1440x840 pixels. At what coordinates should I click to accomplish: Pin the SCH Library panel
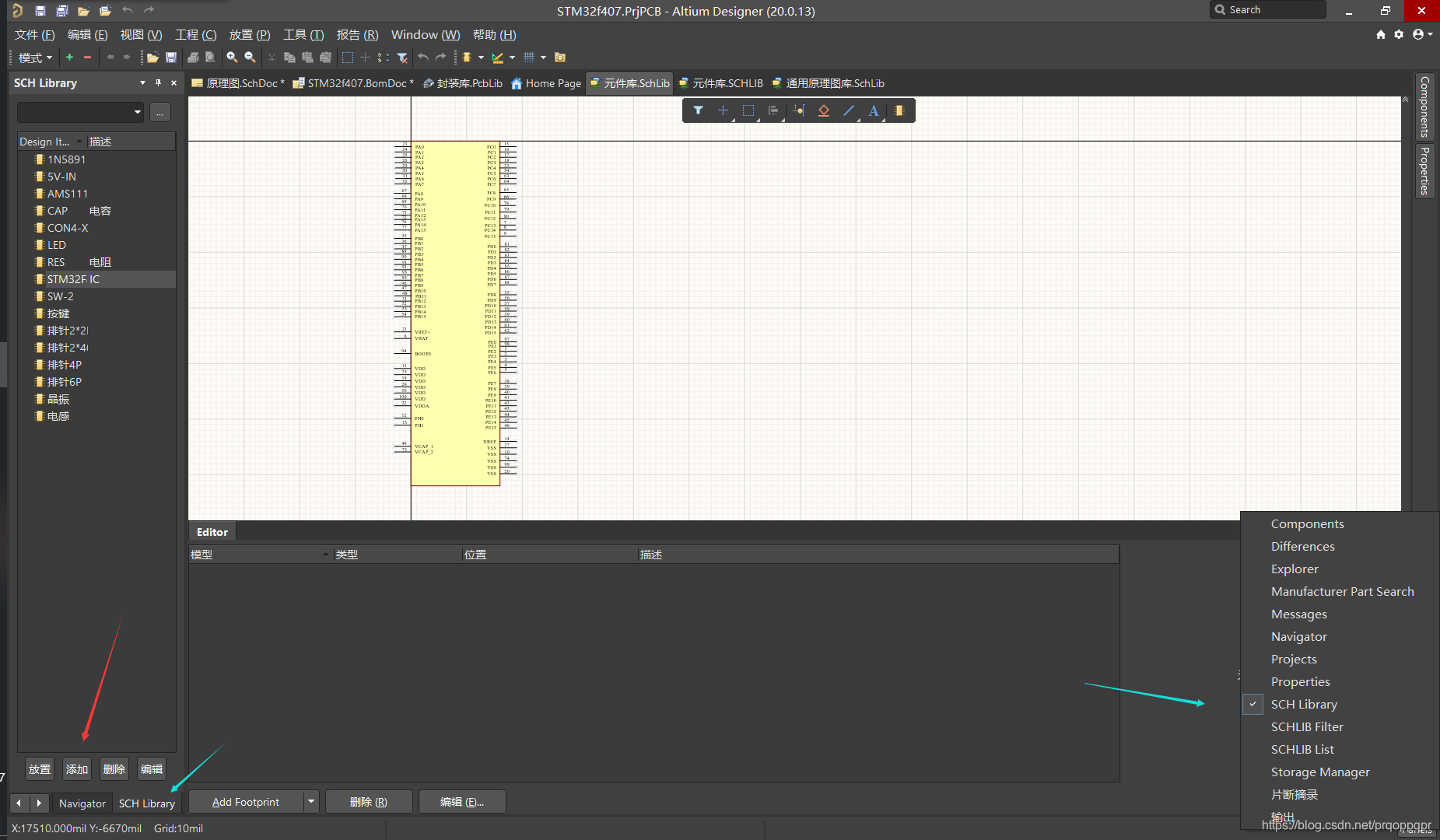(x=158, y=83)
